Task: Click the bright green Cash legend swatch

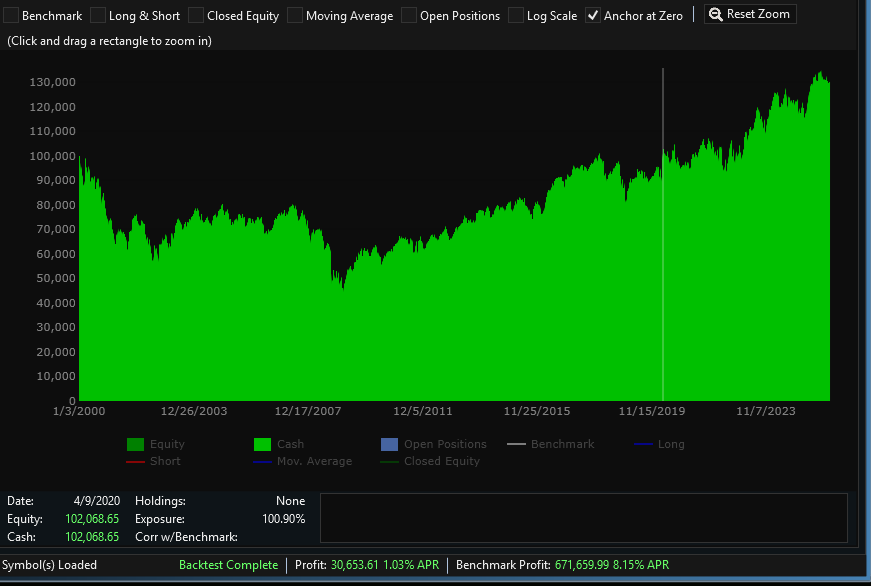Action: click(263, 445)
